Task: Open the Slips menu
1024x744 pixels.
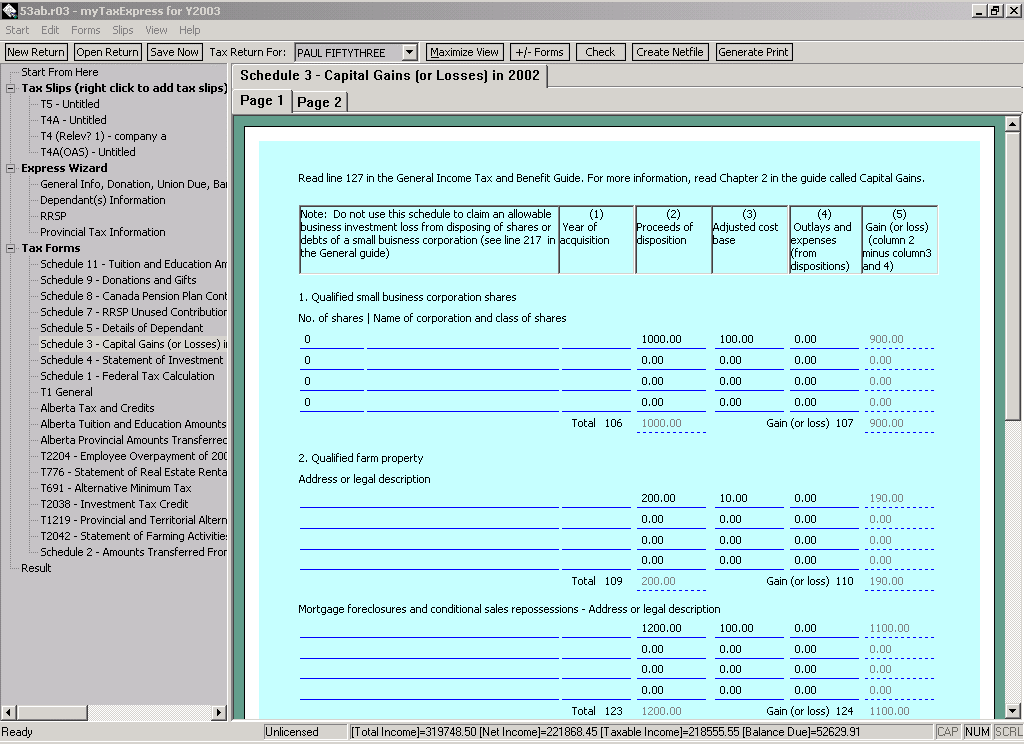Action: (x=123, y=30)
